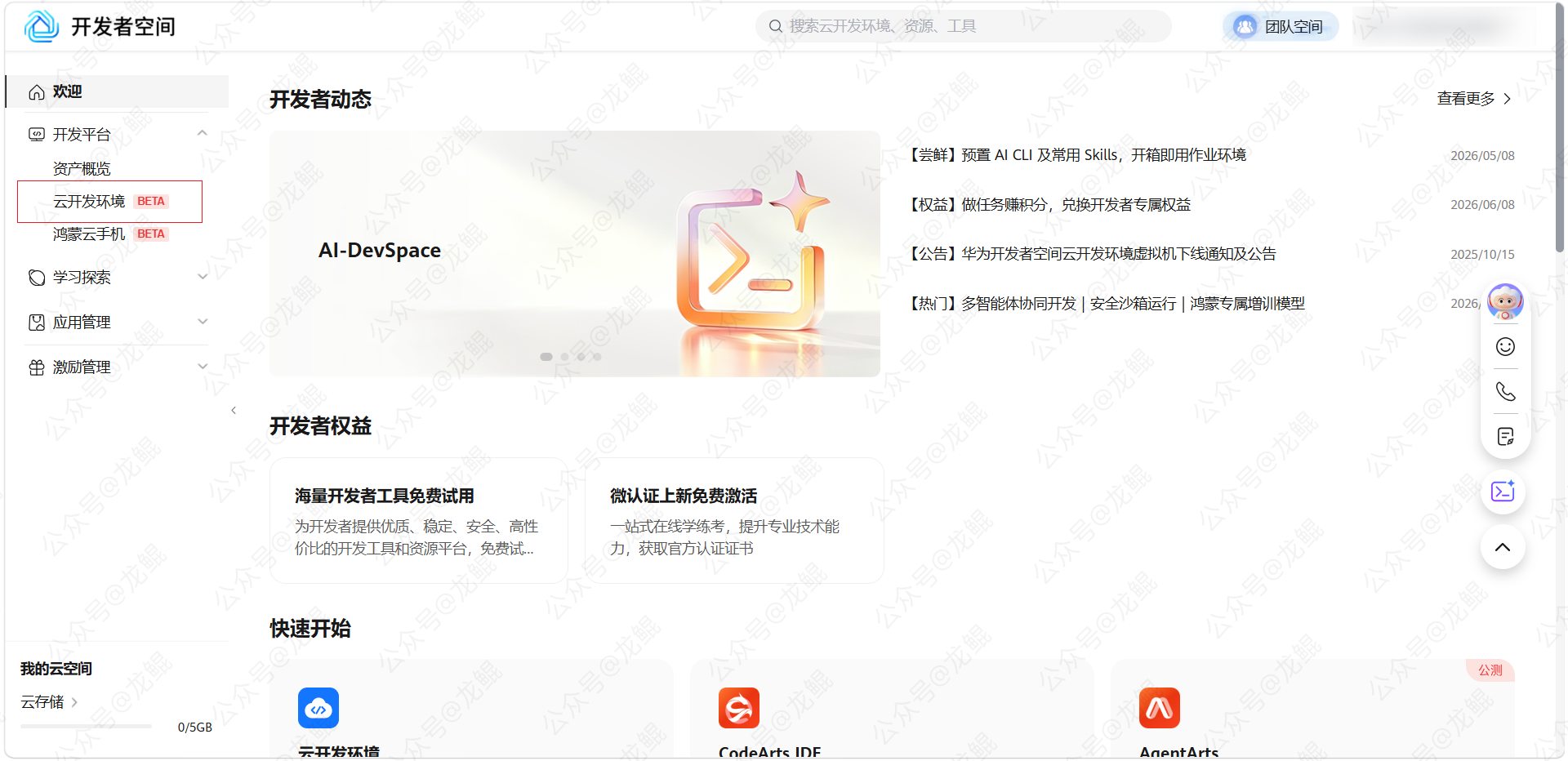
Task: Click the 激励管理 gift icon
Action: tap(37, 367)
